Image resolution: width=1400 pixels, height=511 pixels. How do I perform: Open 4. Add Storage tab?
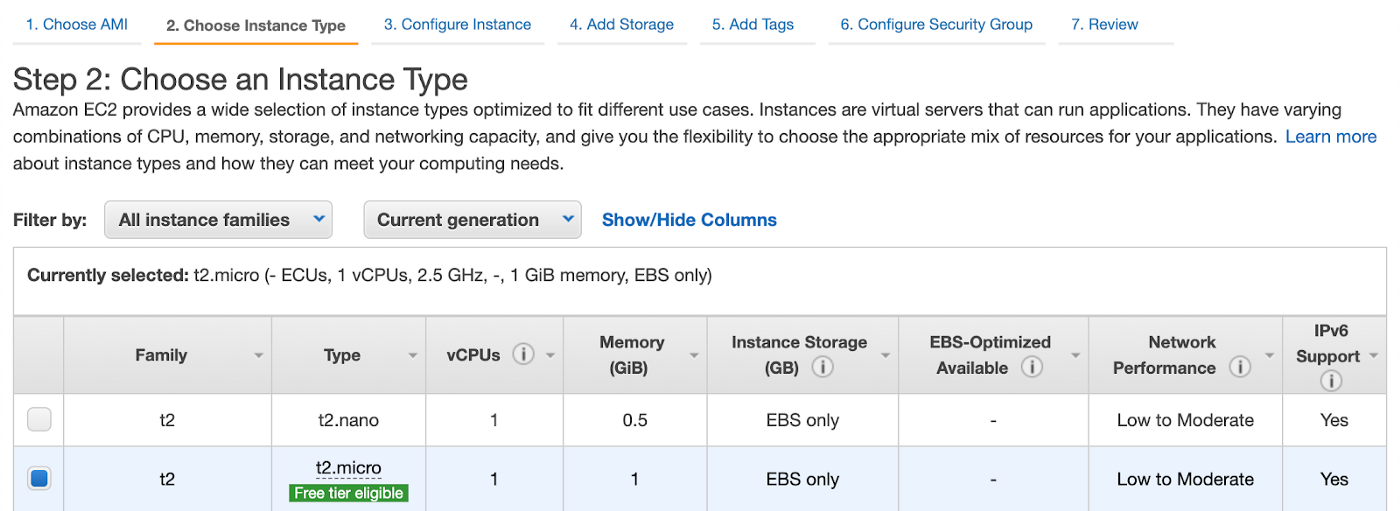(622, 24)
